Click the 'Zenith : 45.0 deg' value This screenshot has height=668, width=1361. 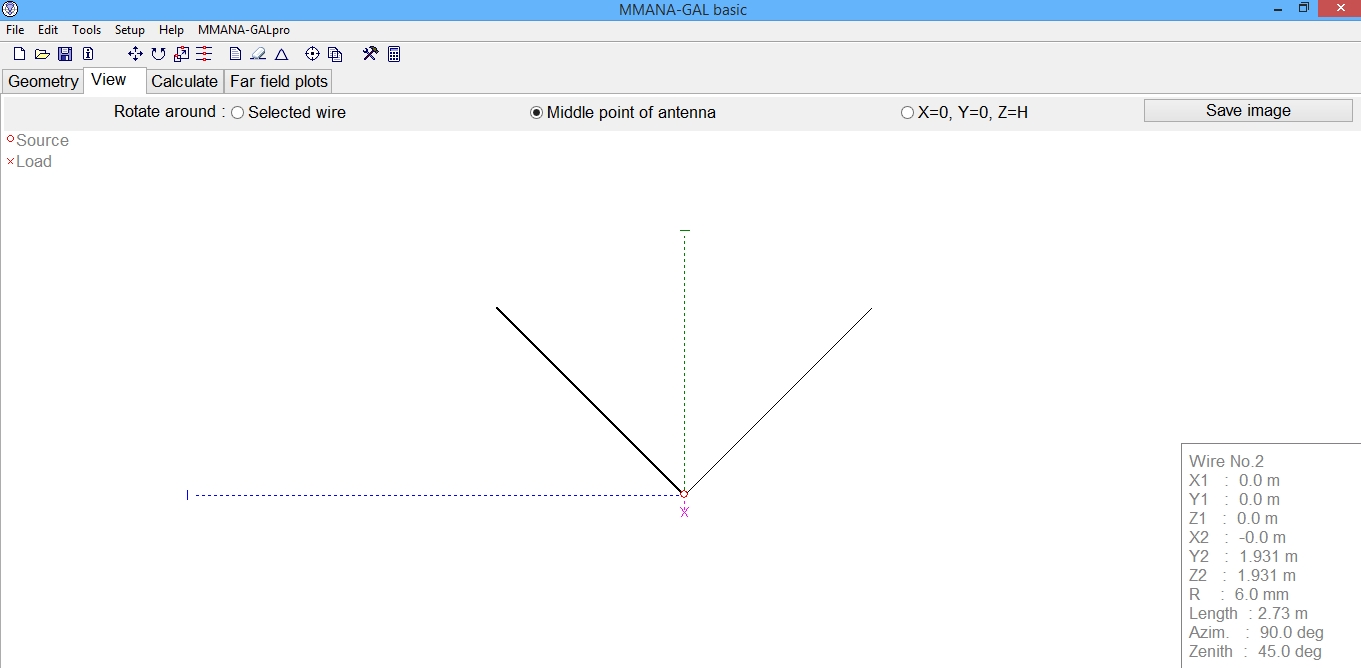pos(1255,651)
